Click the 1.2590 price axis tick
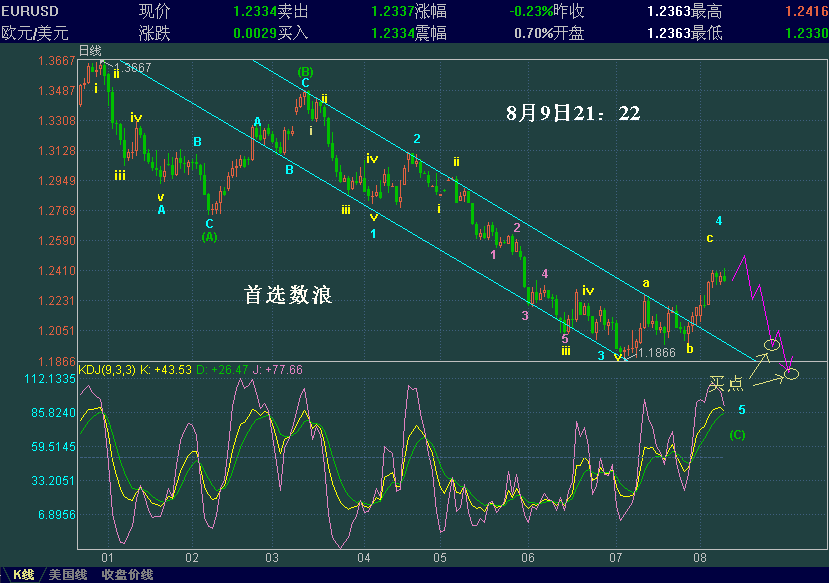Image resolution: width=829 pixels, height=583 pixels. (57, 240)
